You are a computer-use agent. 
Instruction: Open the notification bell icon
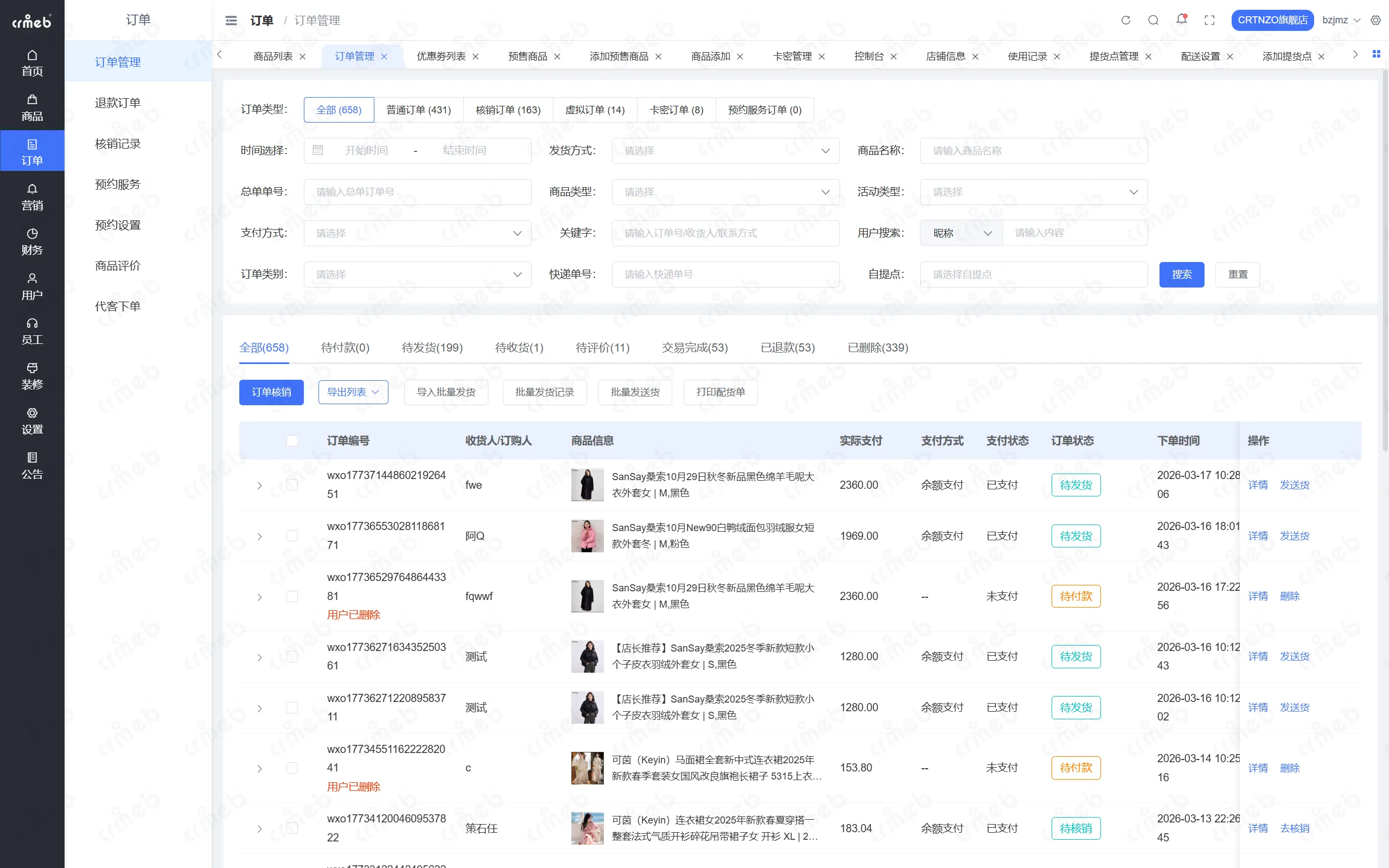coord(1181,20)
